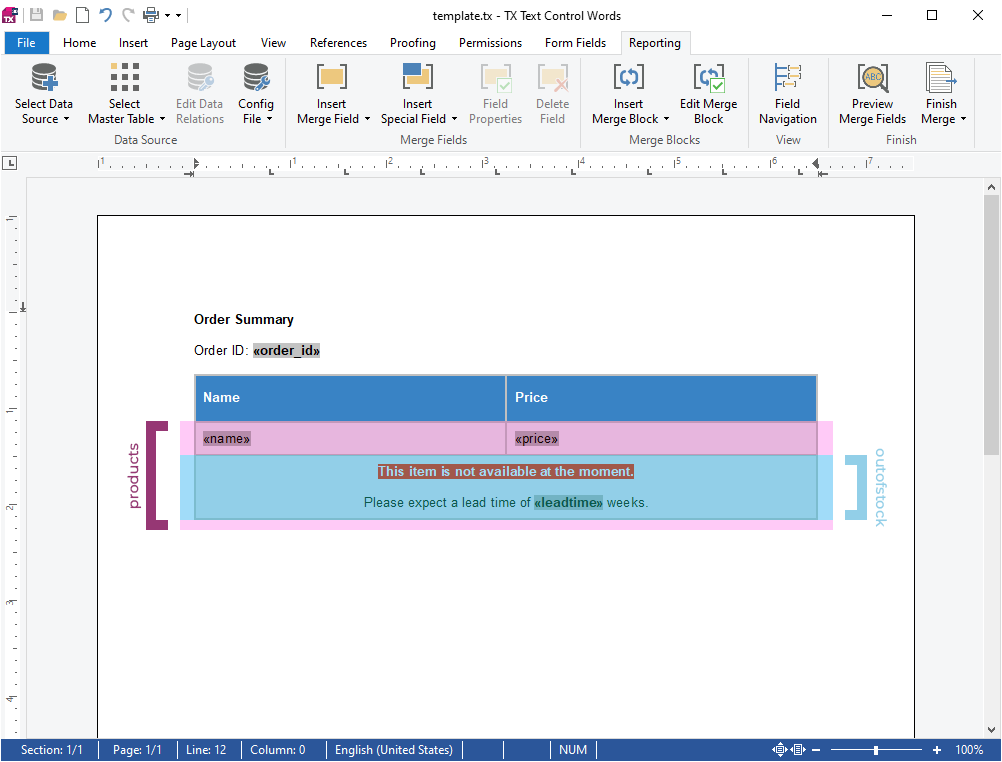
Task: Click the Price table header cell
Action: point(661,398)
